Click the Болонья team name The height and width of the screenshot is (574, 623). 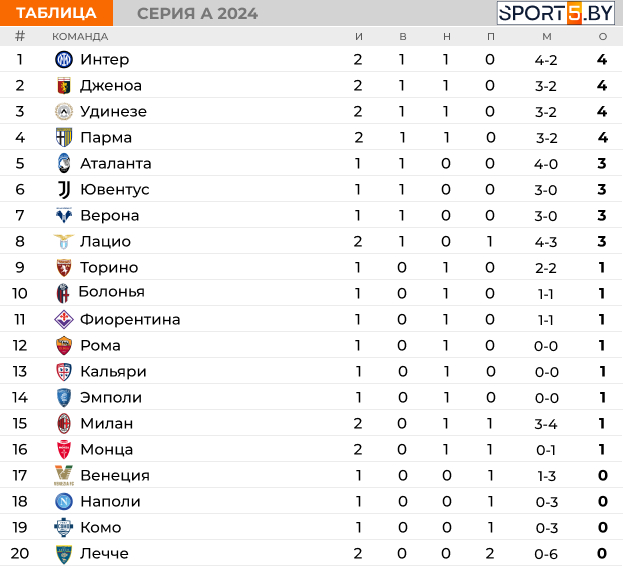click(112, 292)
